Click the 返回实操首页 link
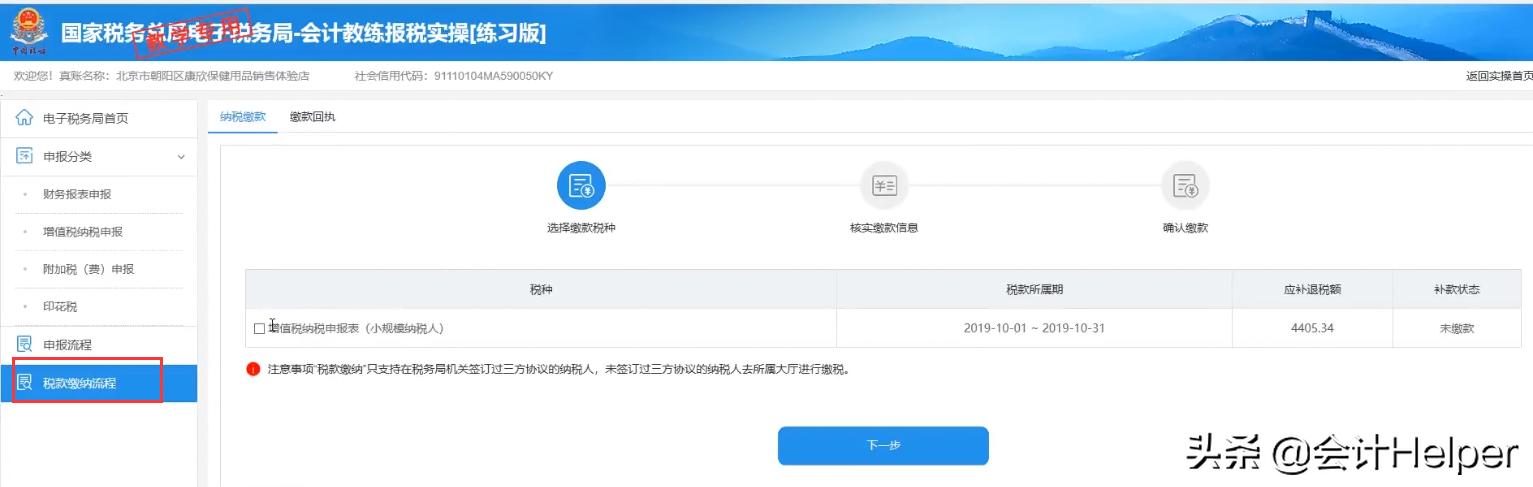The height and width of the screenshot is (487, 1533). (1499, 76)
